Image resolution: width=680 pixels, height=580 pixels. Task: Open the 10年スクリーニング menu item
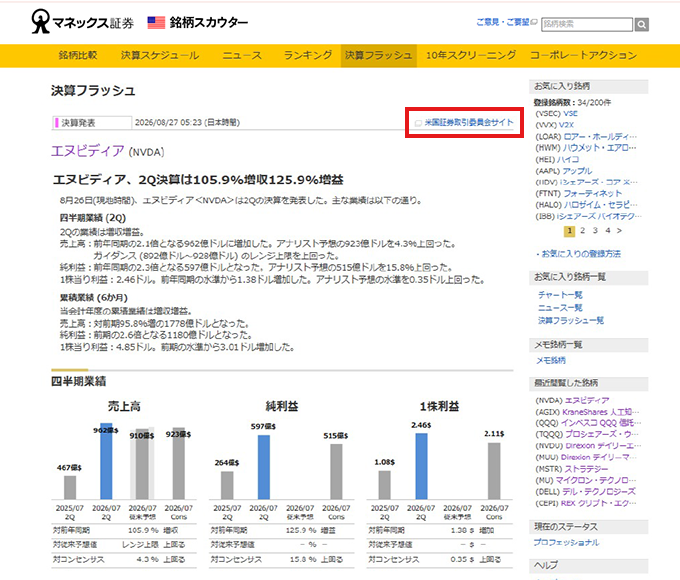[471, 56]
